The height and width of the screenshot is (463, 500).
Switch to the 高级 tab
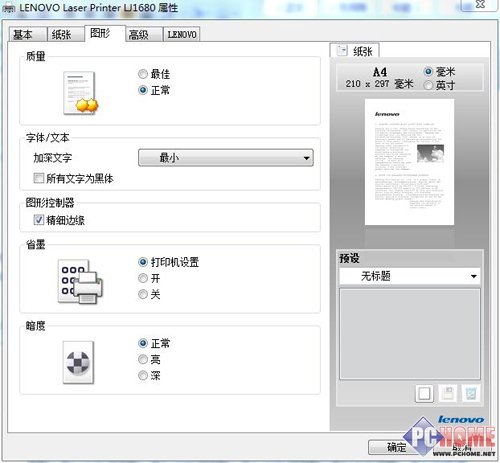point(143,34)
